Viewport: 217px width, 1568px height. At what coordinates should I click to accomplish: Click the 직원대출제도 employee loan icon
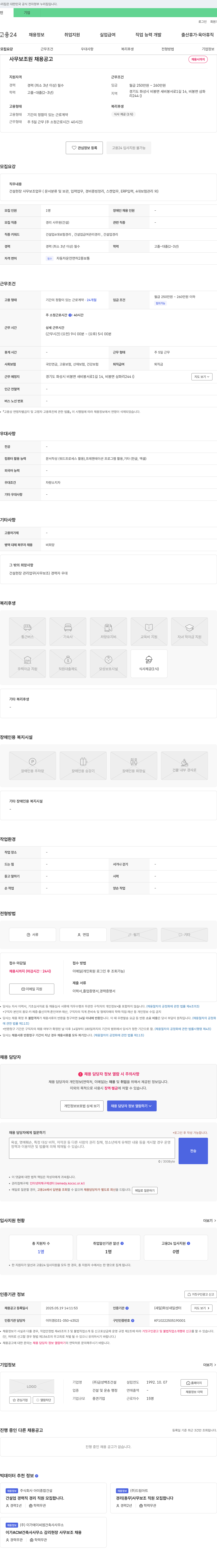tap(68, 663)
